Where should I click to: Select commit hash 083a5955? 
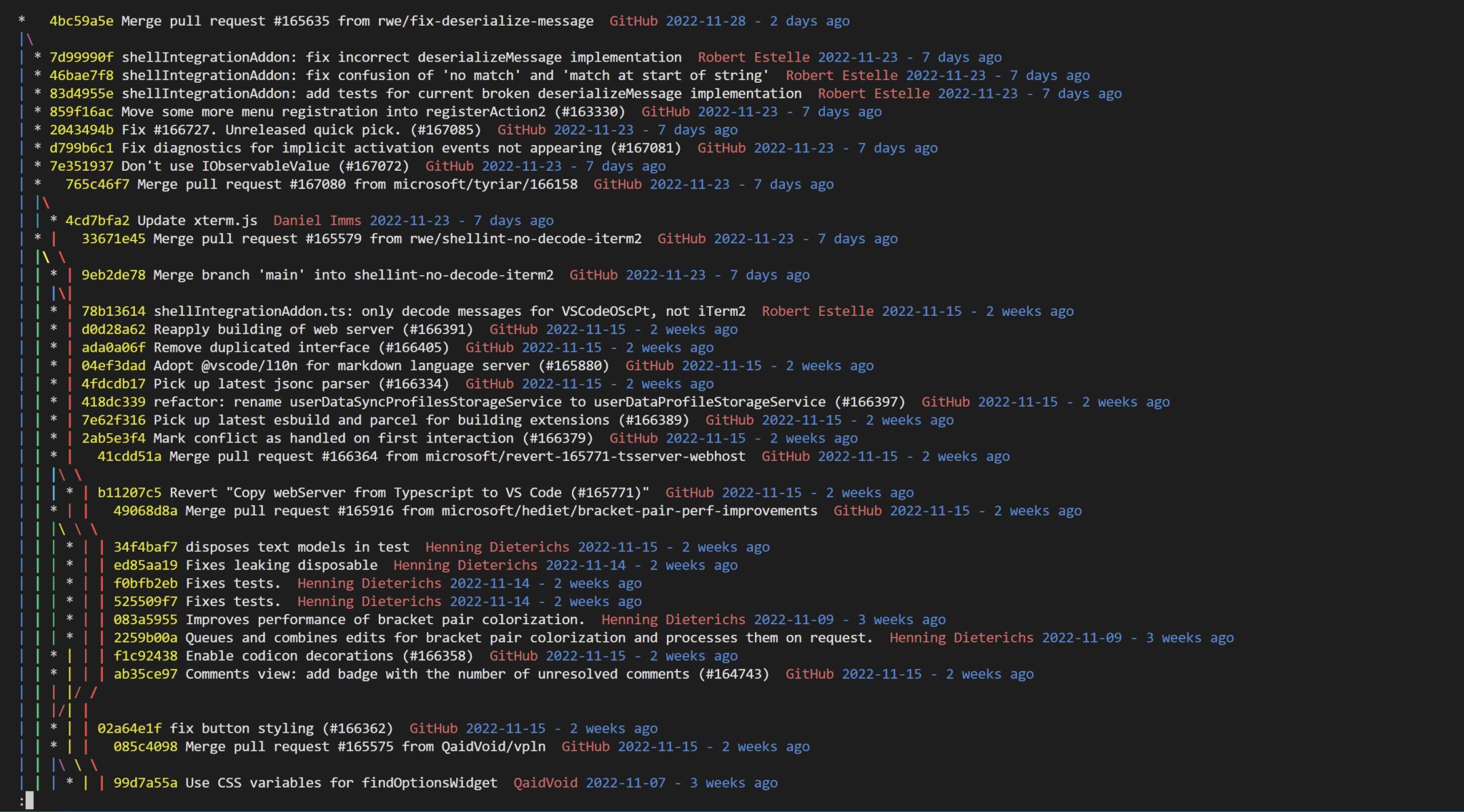click(145, 620)
